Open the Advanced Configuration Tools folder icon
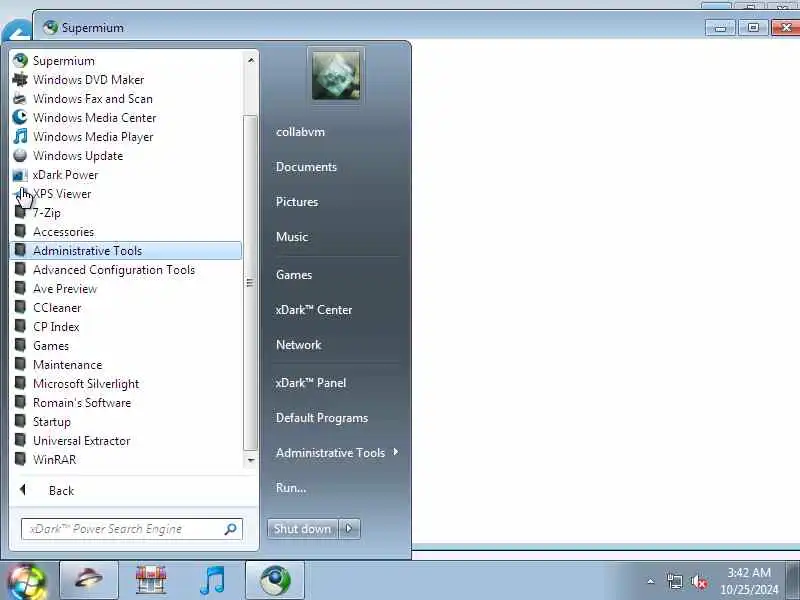This screenshot has height=600, width=800. [20, 269]
